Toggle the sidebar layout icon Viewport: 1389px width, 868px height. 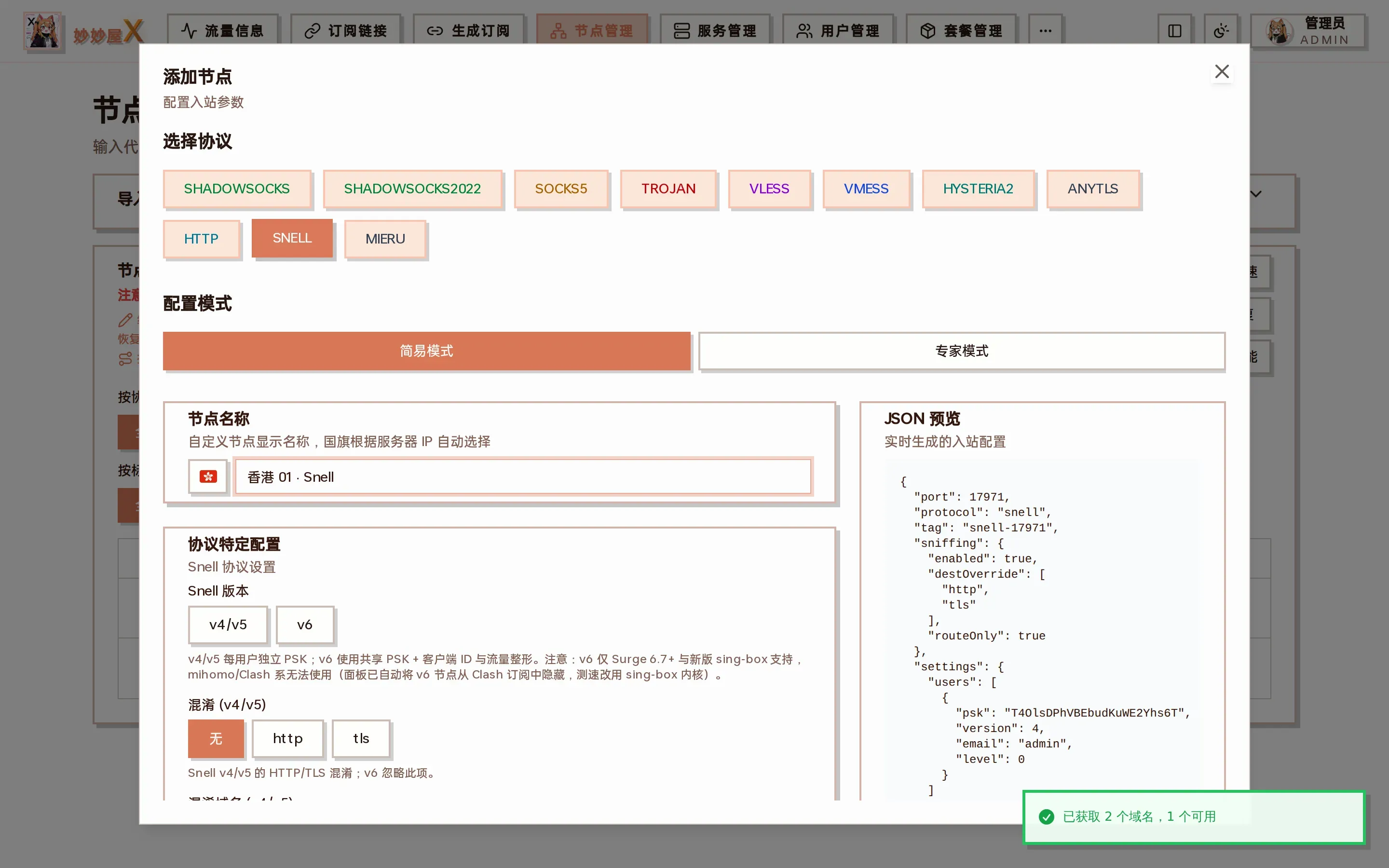pos(1174,30)
